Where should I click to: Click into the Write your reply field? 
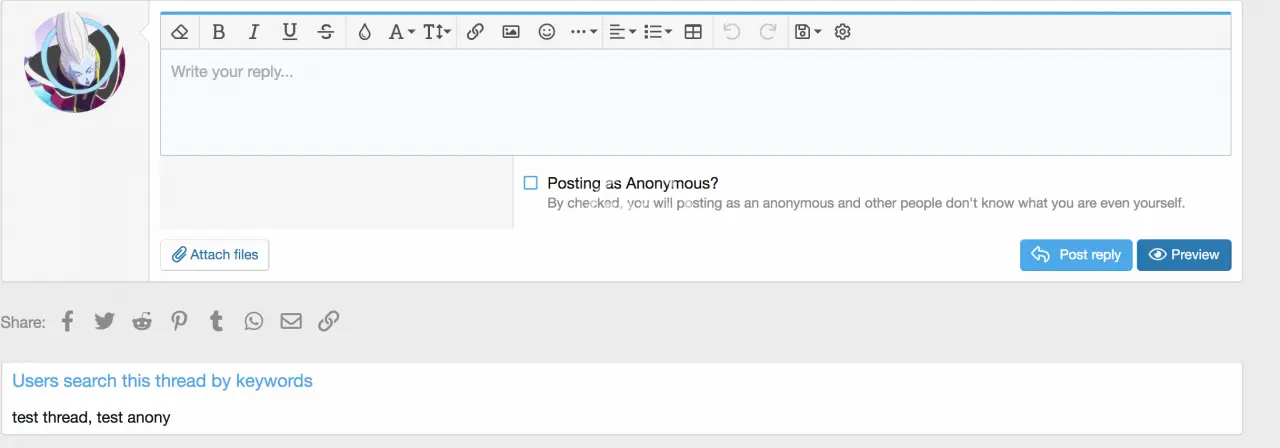point(695,102)
